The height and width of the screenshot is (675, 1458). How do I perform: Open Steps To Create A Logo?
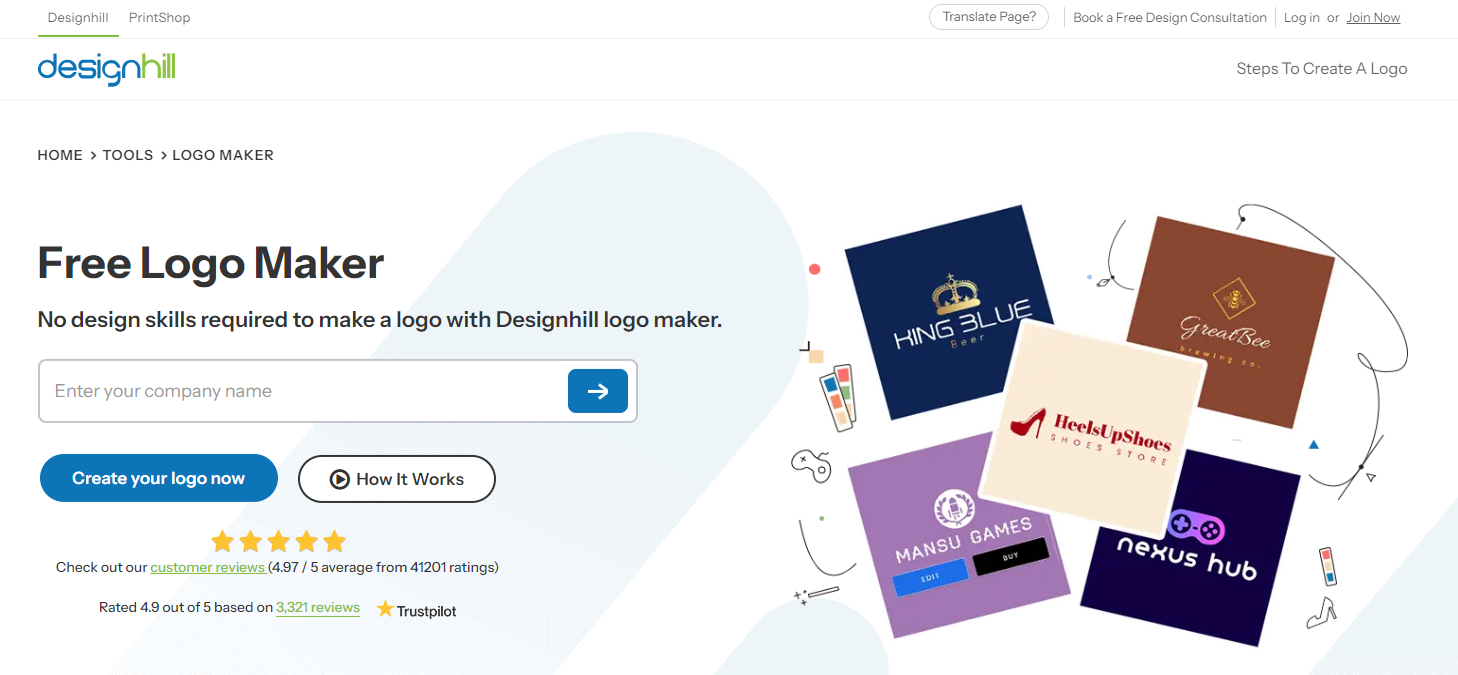click(x=1322, y=69)
